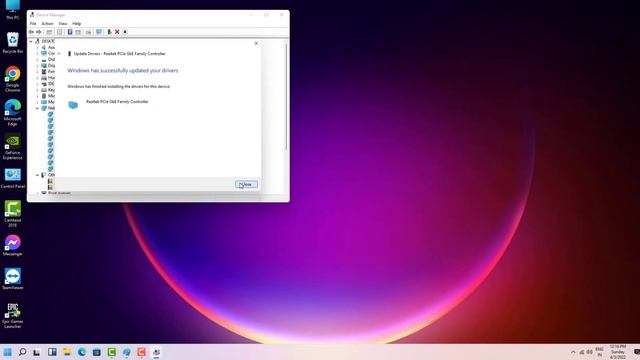Click the red X Uninstall device toolbar icon

117,32
